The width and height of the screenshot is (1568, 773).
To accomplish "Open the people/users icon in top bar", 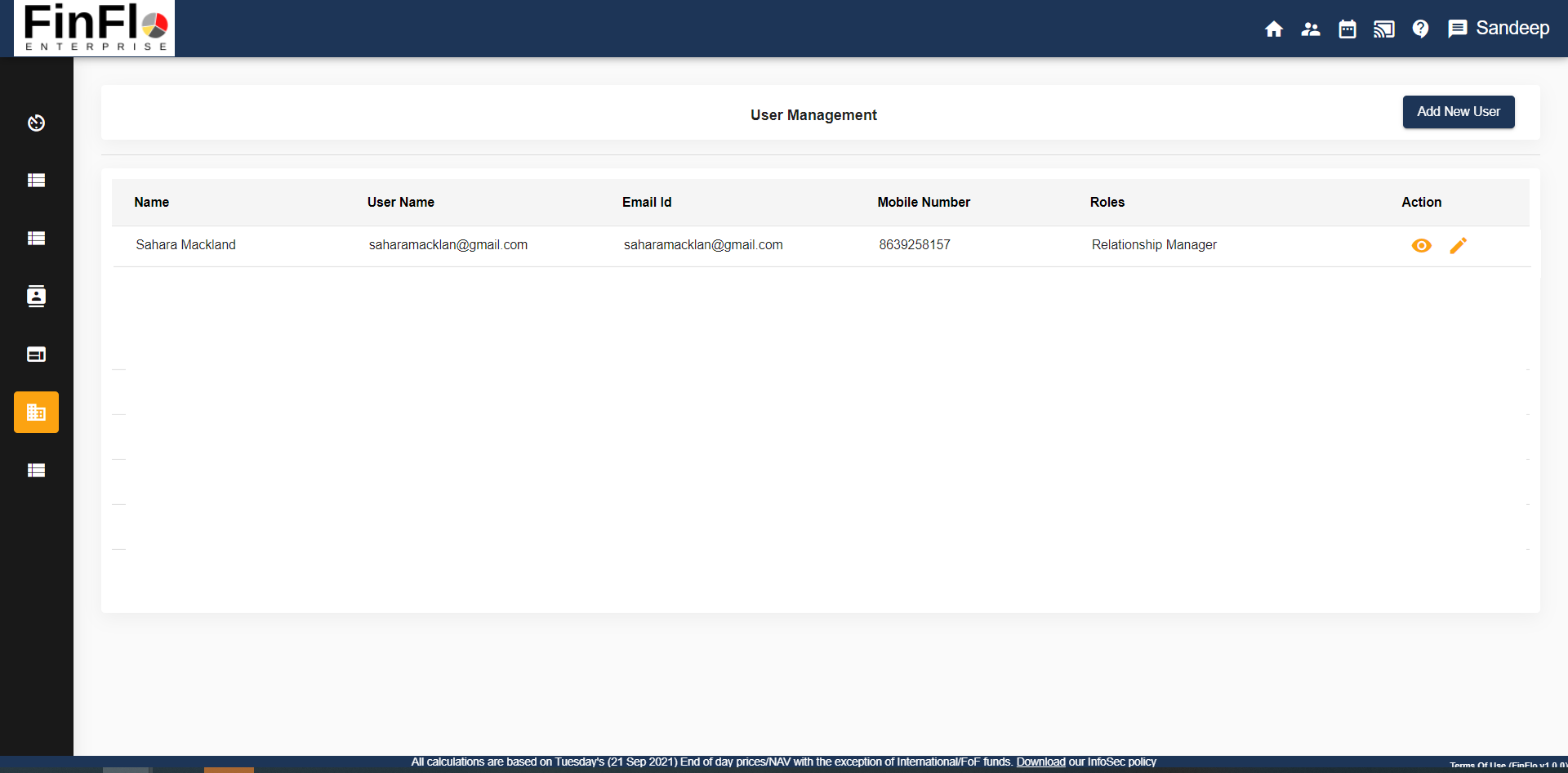I will pos(1311,29).
